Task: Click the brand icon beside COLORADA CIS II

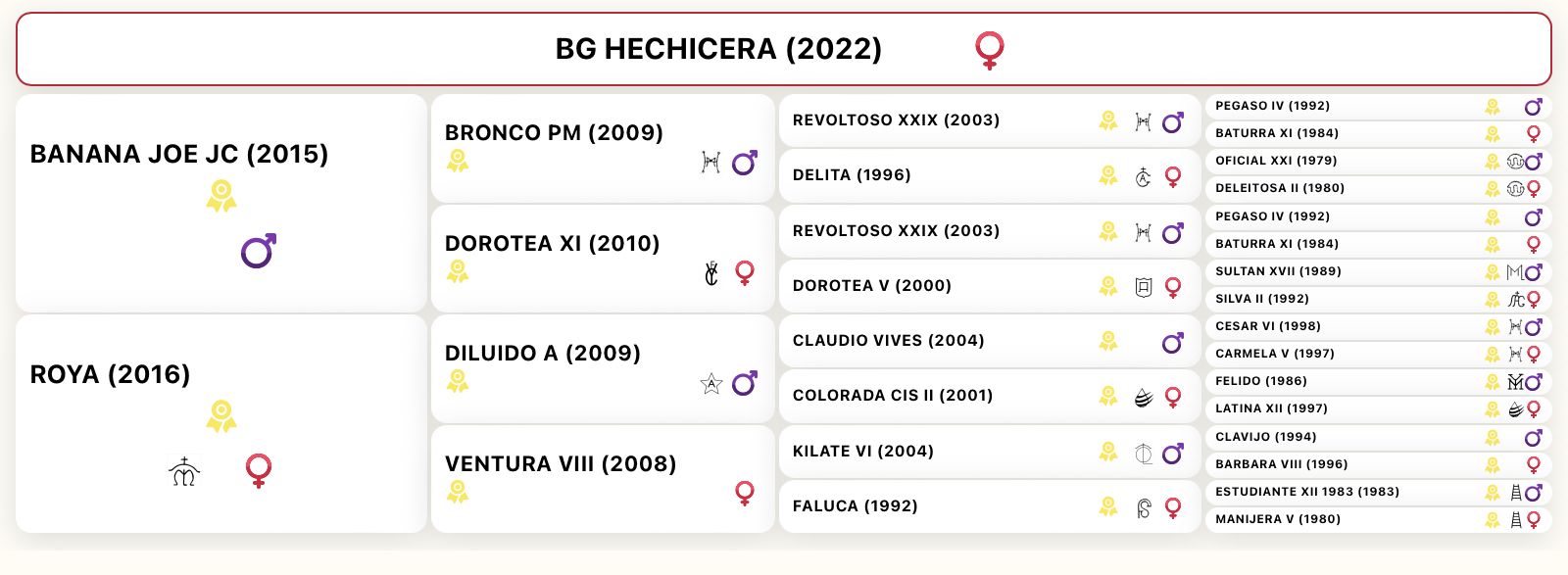Action: [x=1144, y=397]
